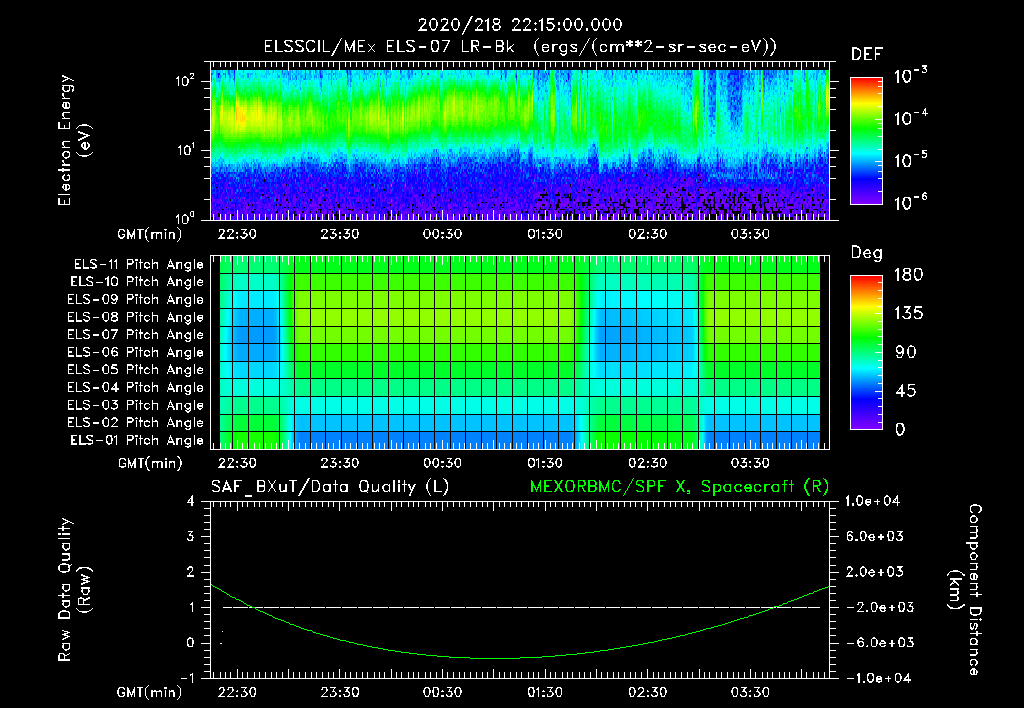Click the ELS-05 Pitch Angle row label
The image size is (1024, 708).
tap(136, 370)
